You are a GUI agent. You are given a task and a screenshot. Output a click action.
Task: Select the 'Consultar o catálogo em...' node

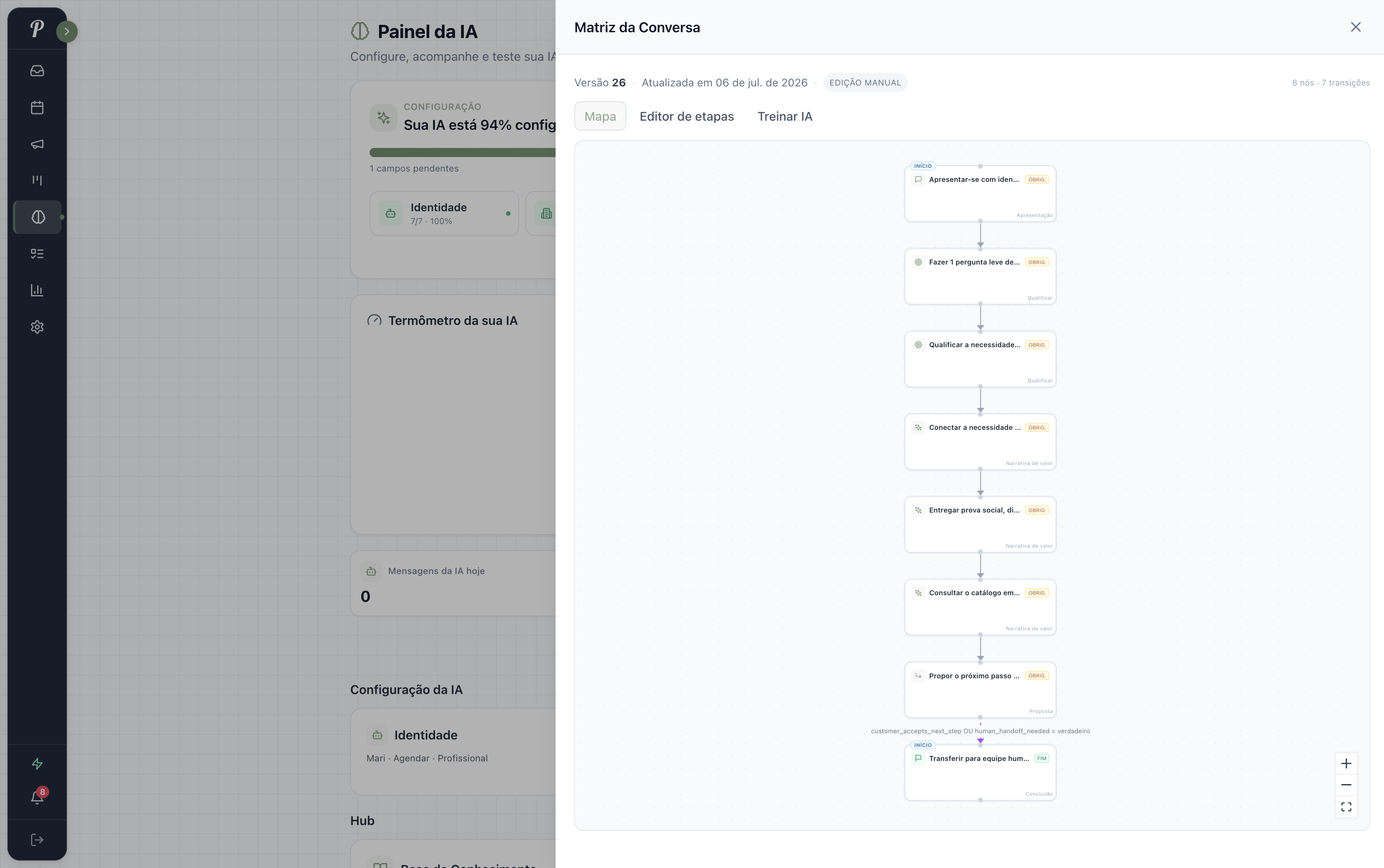point(980,607)
